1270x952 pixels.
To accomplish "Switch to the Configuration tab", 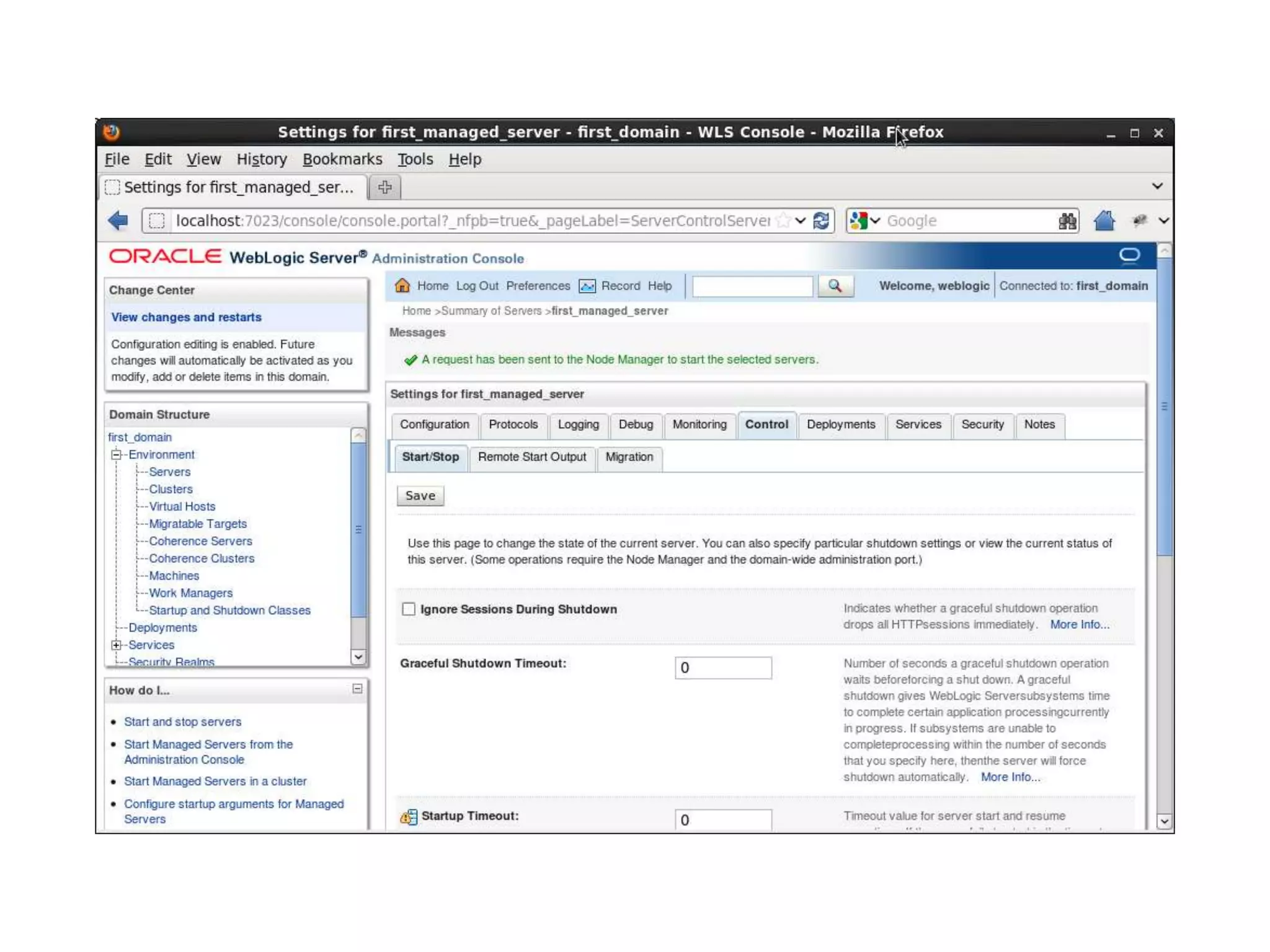I will pyautogui.click(x=435, y=425).
